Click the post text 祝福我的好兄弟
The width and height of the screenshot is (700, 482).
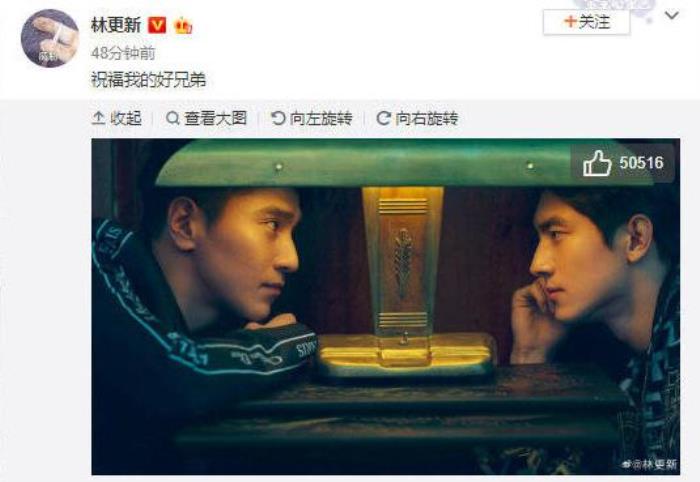point(149,80)
